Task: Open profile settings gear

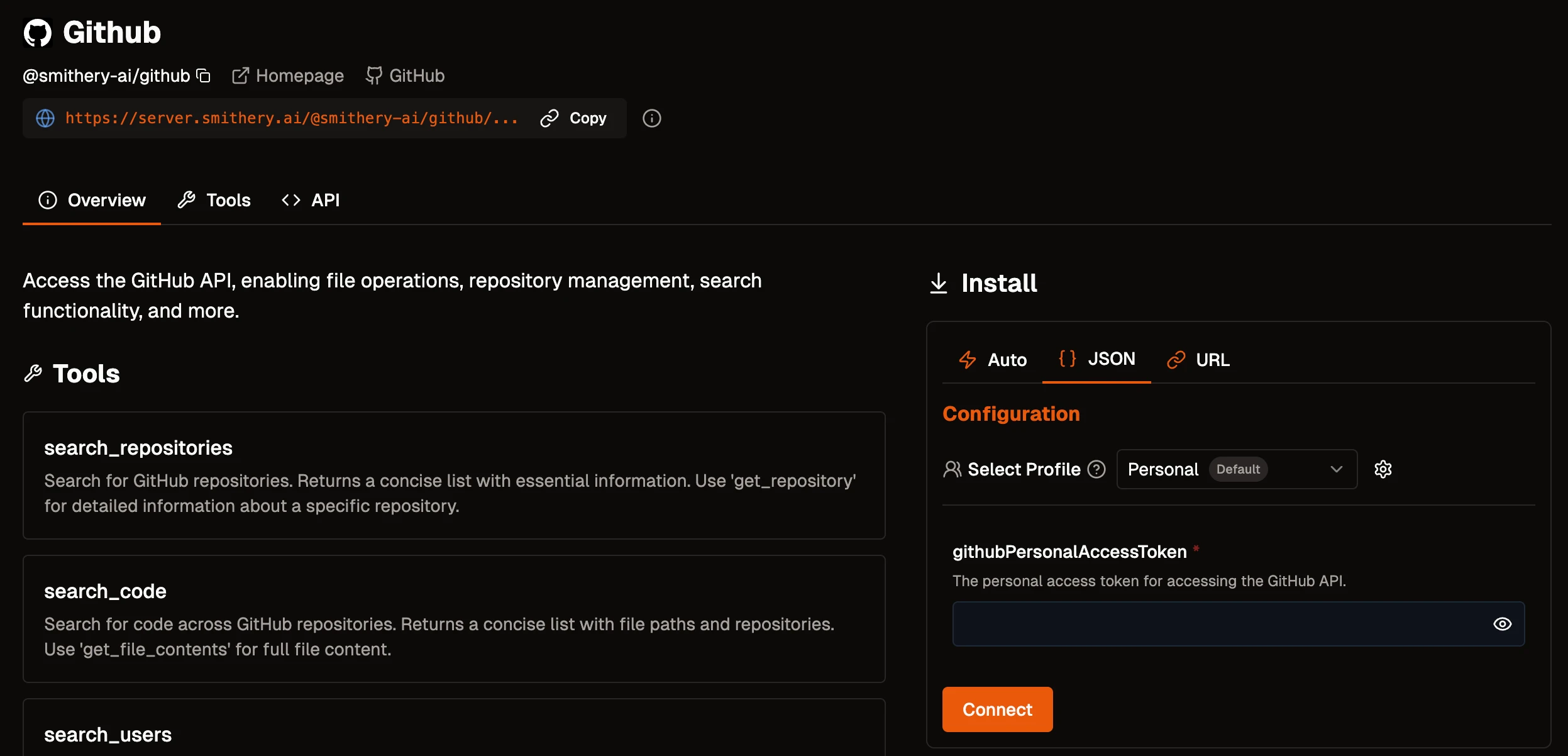Action: click(x=1383, y=469)
